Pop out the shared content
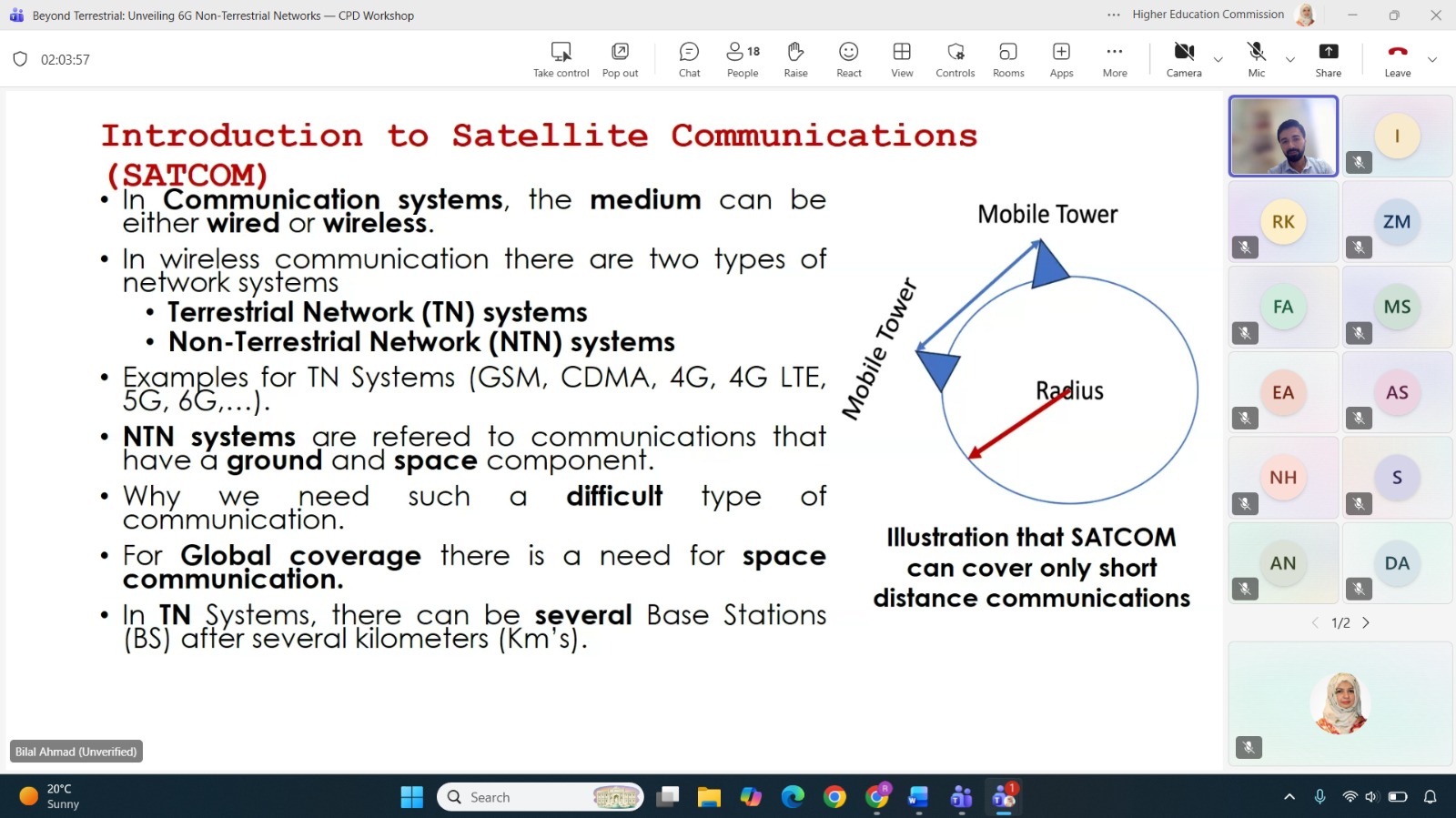1456x818 pixels. [x=620, y=59]
